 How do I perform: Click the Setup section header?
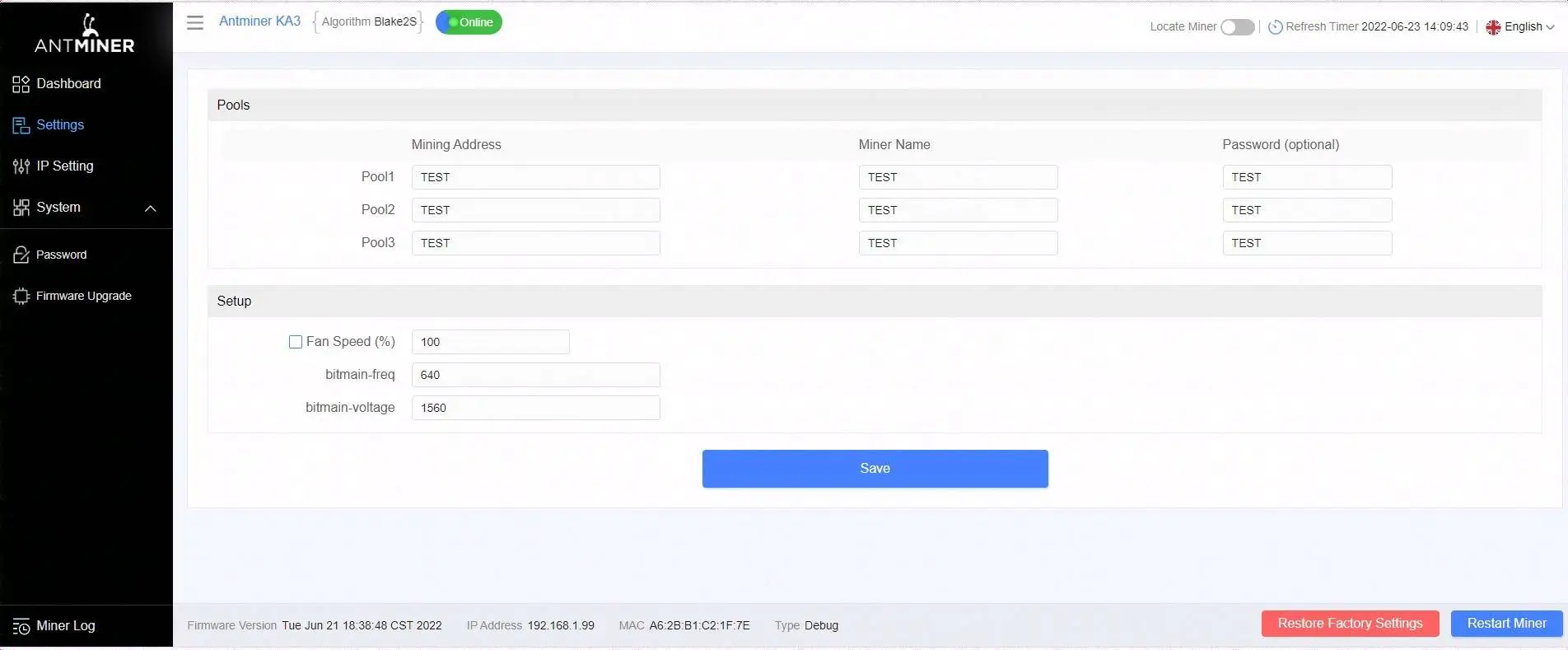point(875,302)
